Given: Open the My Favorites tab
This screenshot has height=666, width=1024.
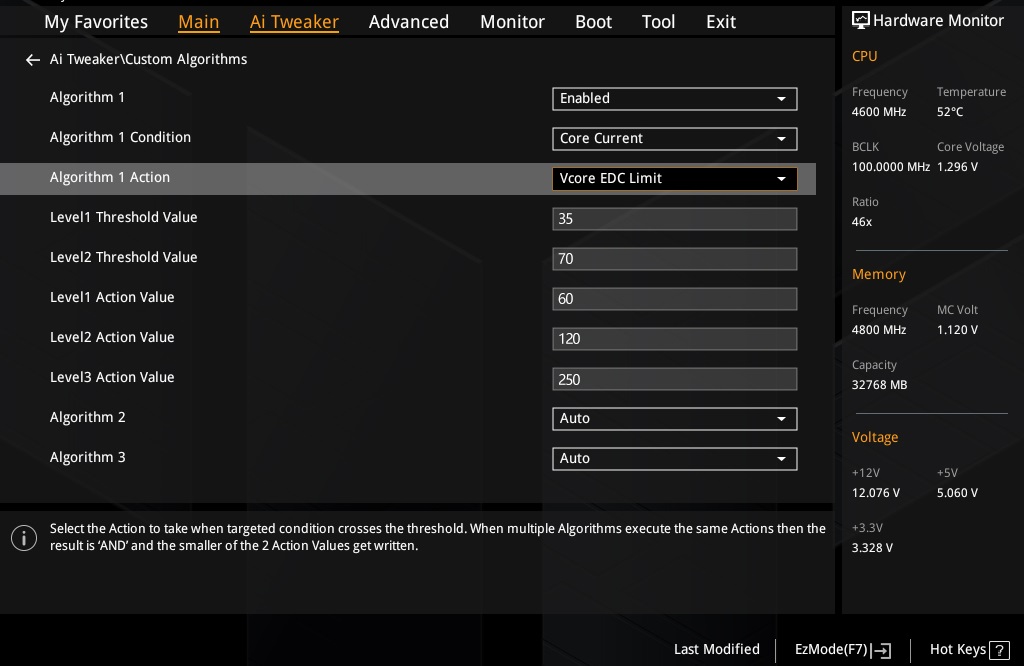Looking at the screenshot, I should [x=96, y=22].
